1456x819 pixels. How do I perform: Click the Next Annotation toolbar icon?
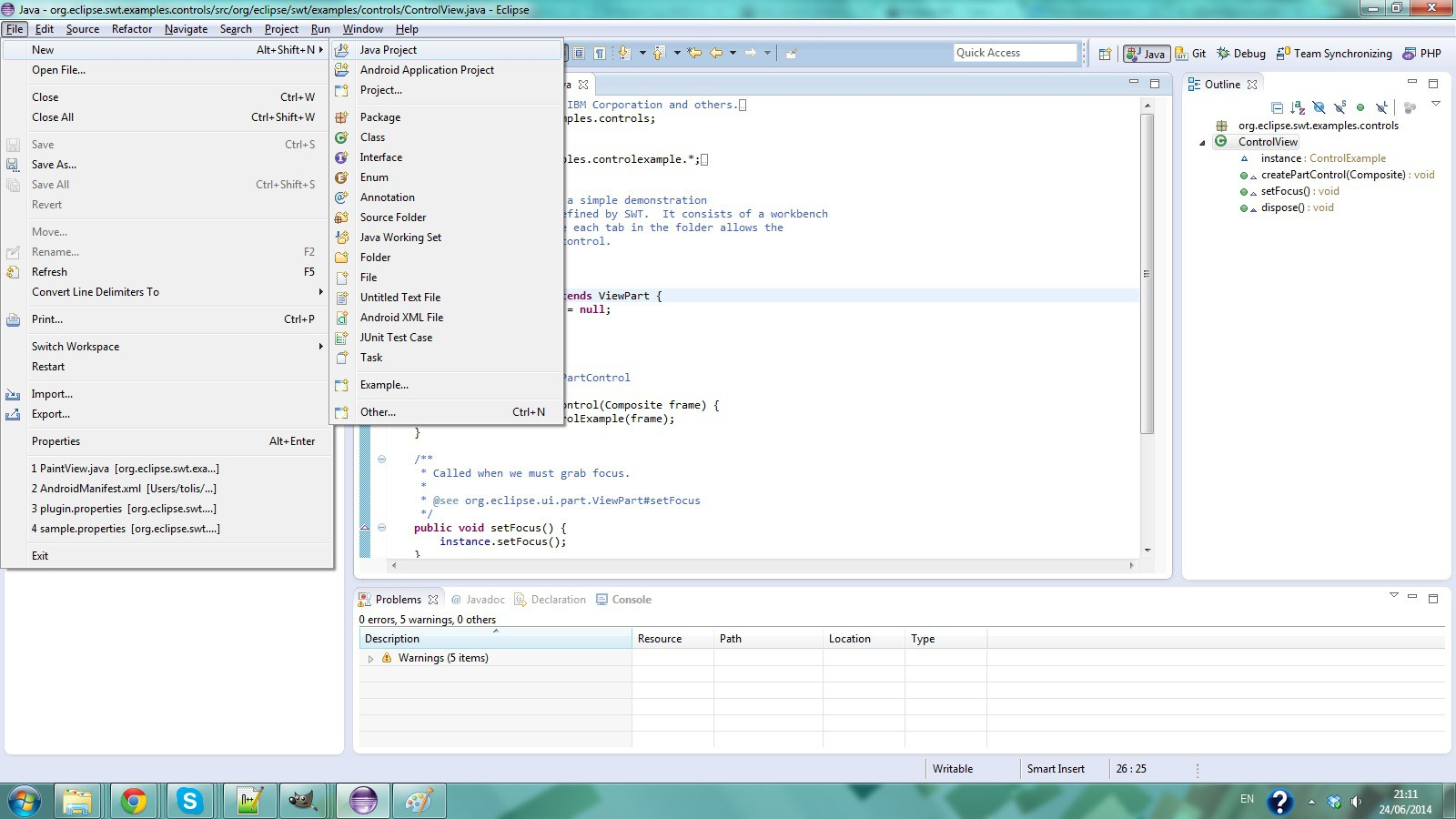click(624, 53)
